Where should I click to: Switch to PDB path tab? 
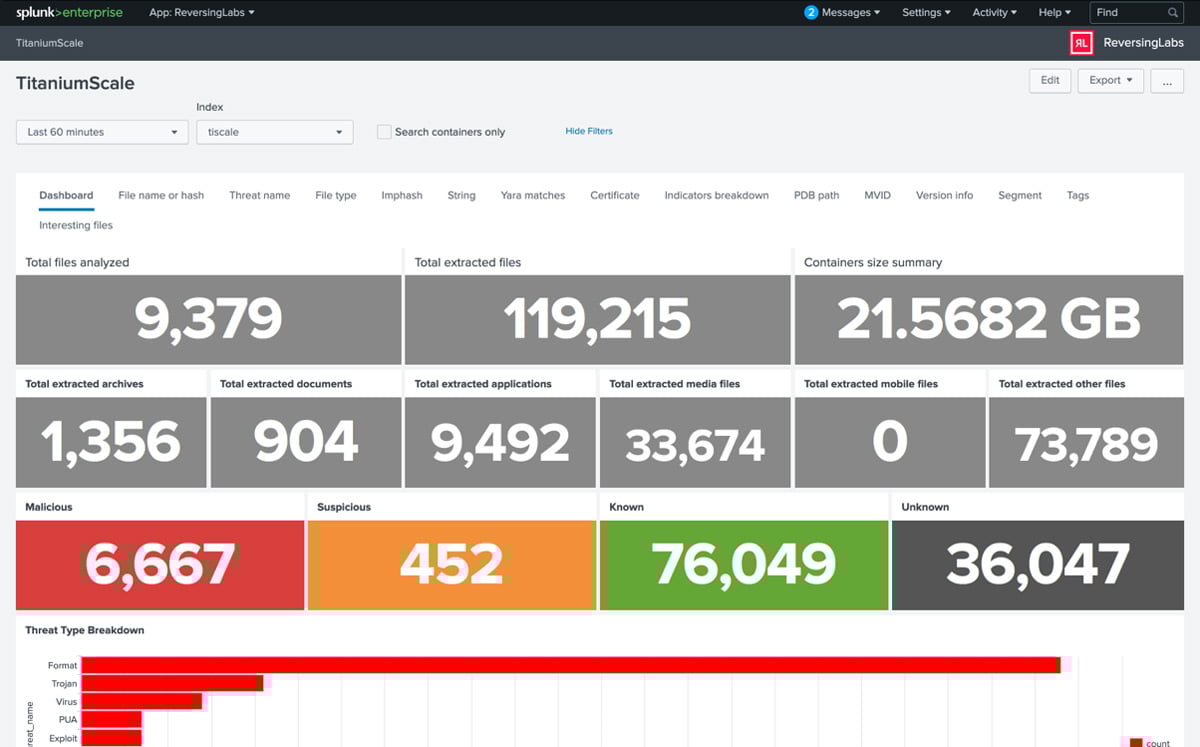(x=817, y=195)
